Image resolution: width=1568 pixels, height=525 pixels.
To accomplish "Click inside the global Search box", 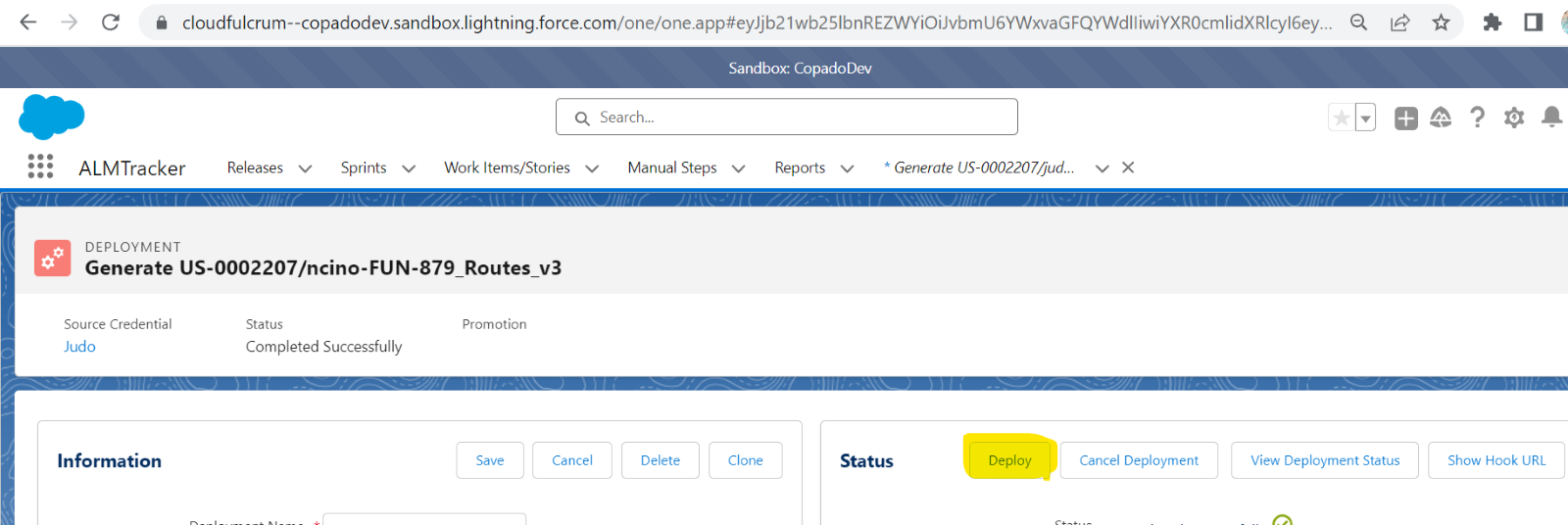I will [786, 117].
